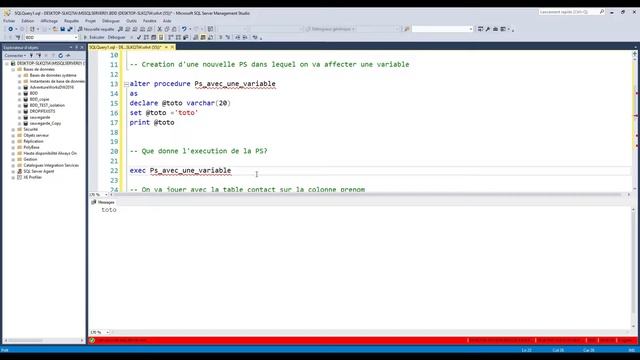Click the Save file icon
The height and width of the screenshot is (360, 640).
click(x=62, y=29)
